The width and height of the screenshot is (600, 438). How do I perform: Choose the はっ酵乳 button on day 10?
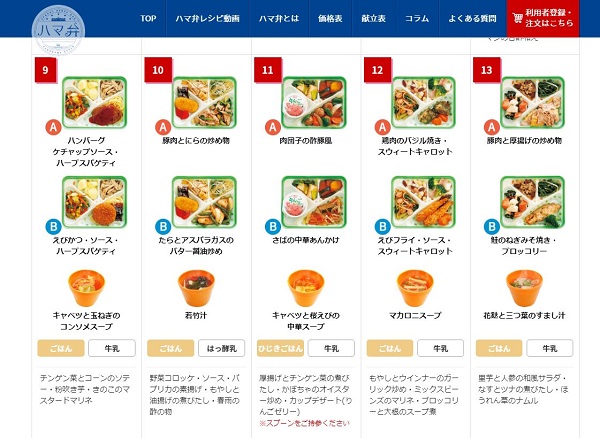coord(222,348)
